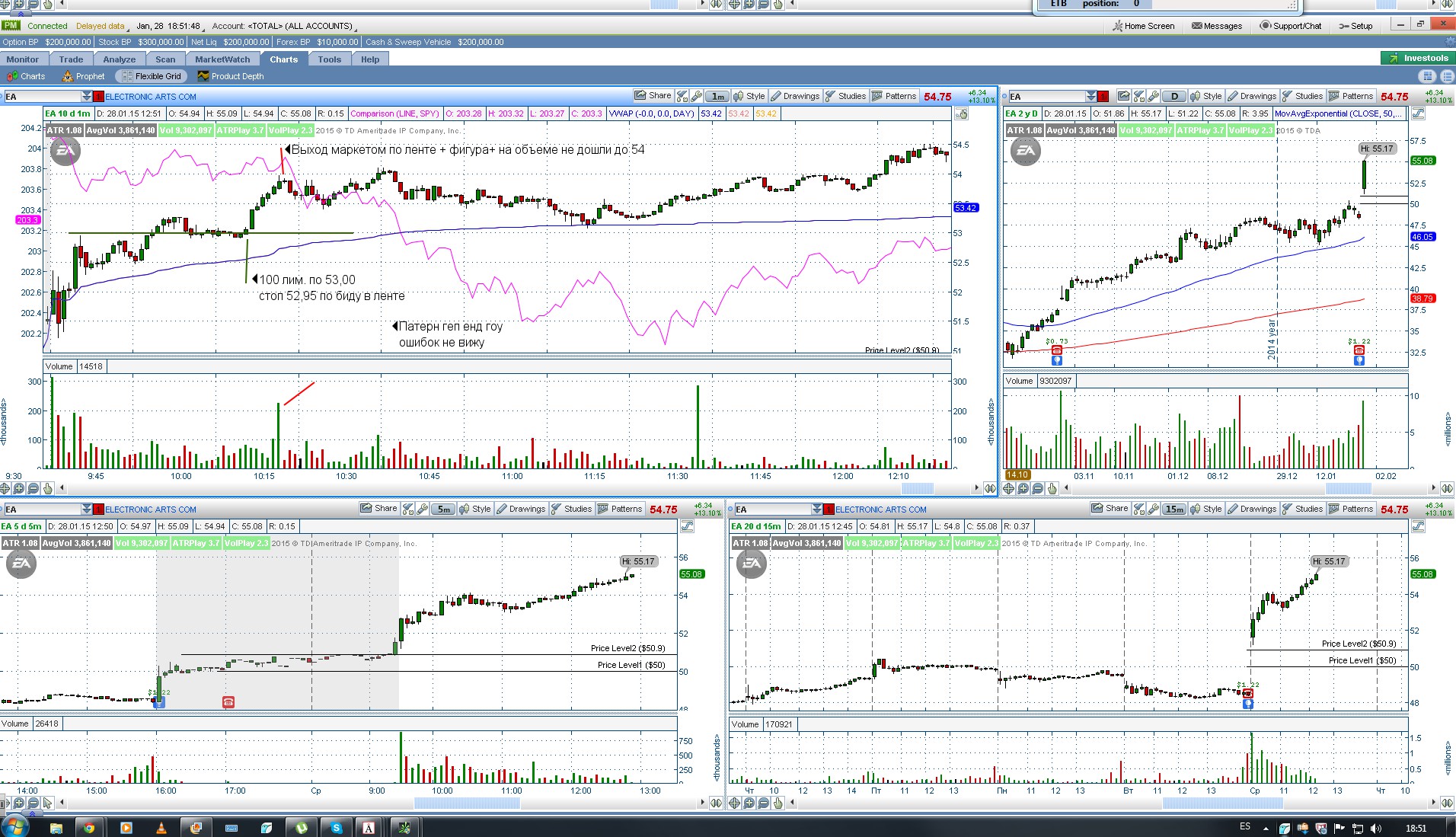1456x837 pixels.
Task: Zoom out on top-left chart via minus magnifier
Action: coord(34,488)
